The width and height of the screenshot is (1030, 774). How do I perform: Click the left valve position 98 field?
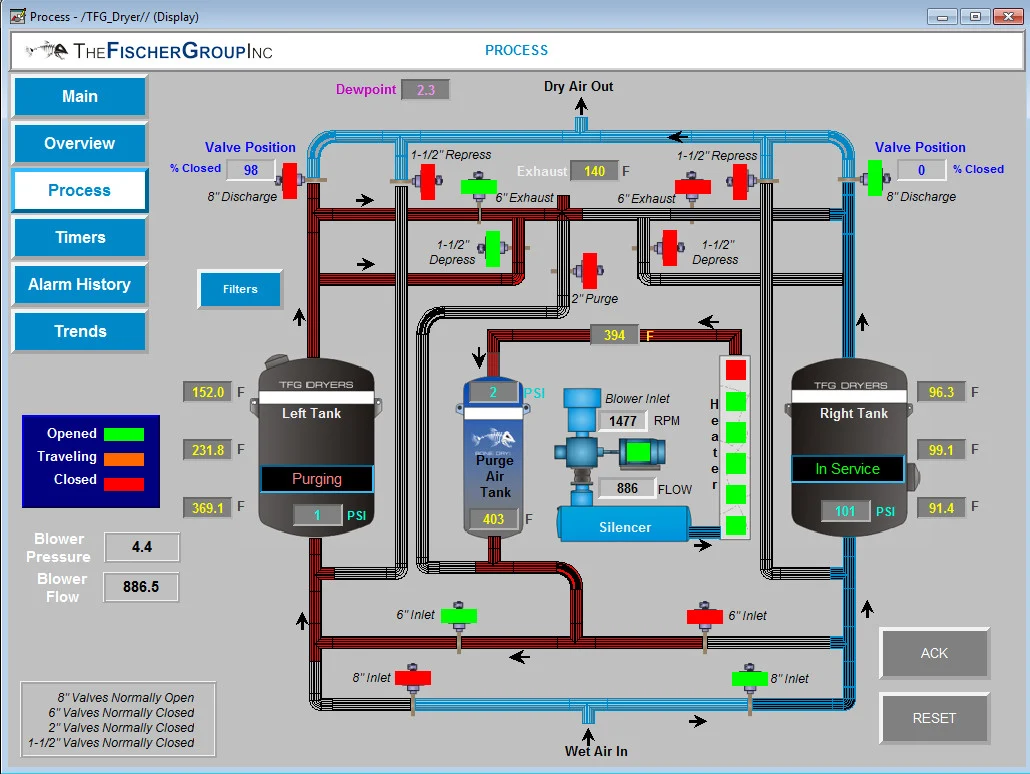point(251,170)
